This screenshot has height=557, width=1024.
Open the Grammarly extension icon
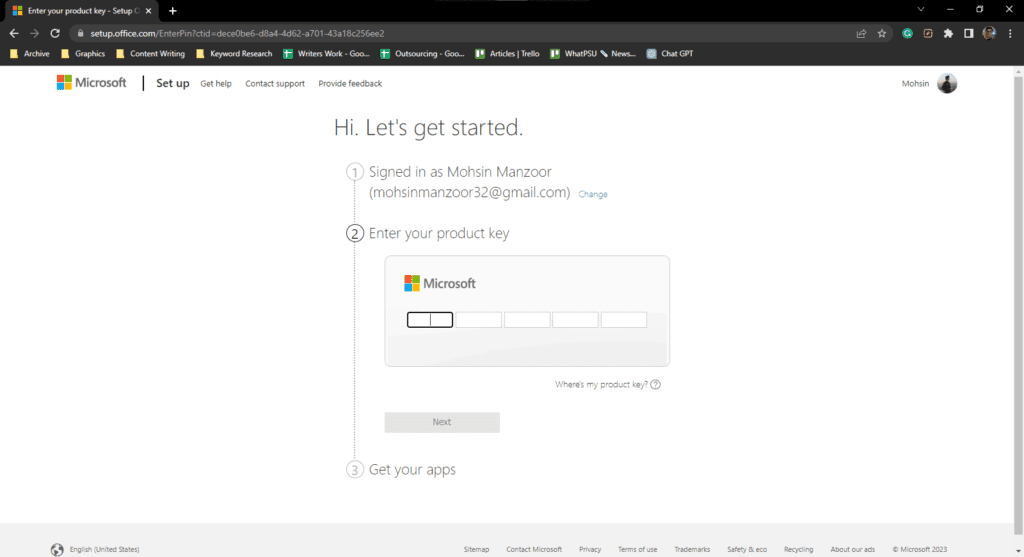908,33
